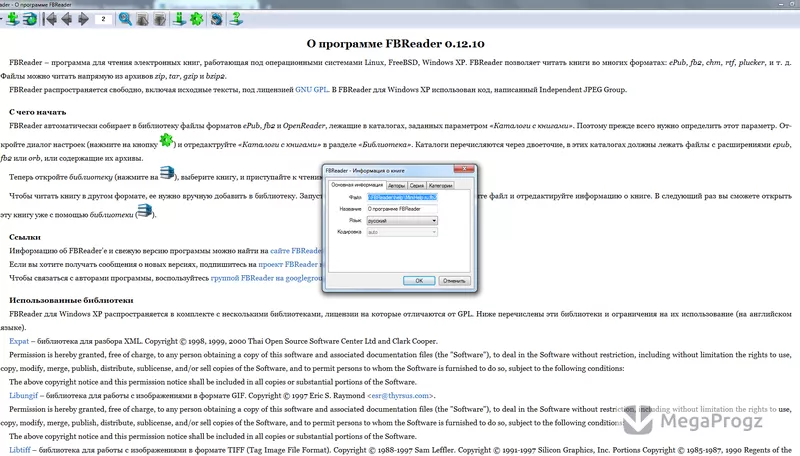The width and height of the screenshot is (800, 456).
Task: Open the Expat library link
Action: [19, 341]
